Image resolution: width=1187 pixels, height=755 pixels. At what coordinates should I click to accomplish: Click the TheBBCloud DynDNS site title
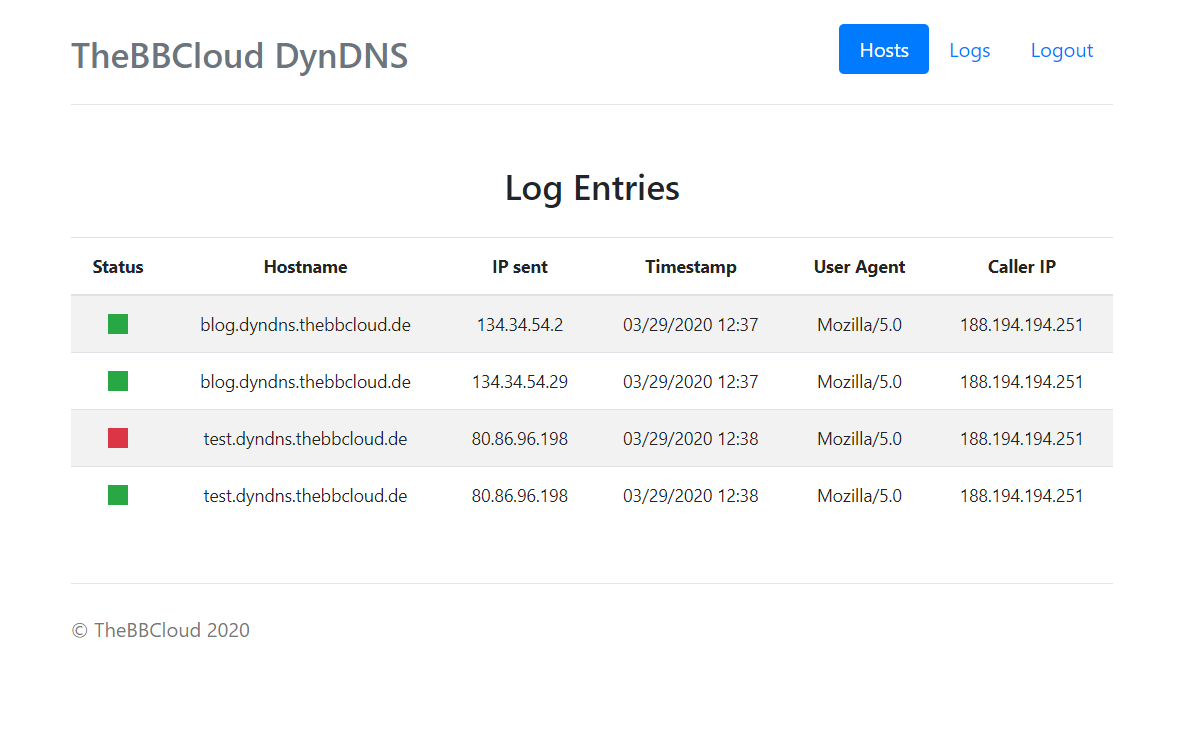pos(239,55)
